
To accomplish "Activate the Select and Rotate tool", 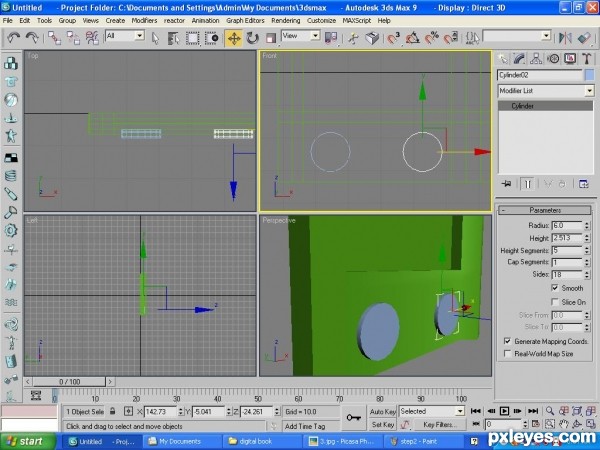I will [253, 38].
